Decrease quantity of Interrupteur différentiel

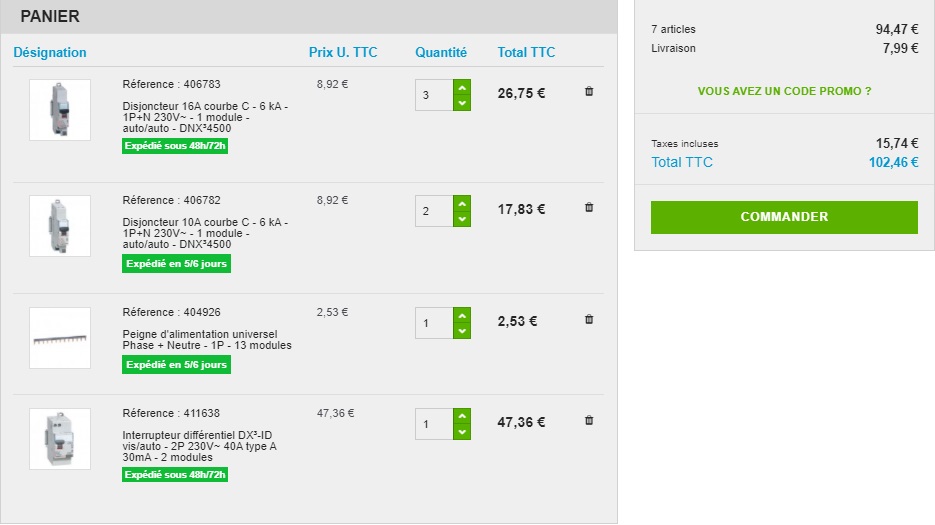pyautogui.click(x=461, y=431)
